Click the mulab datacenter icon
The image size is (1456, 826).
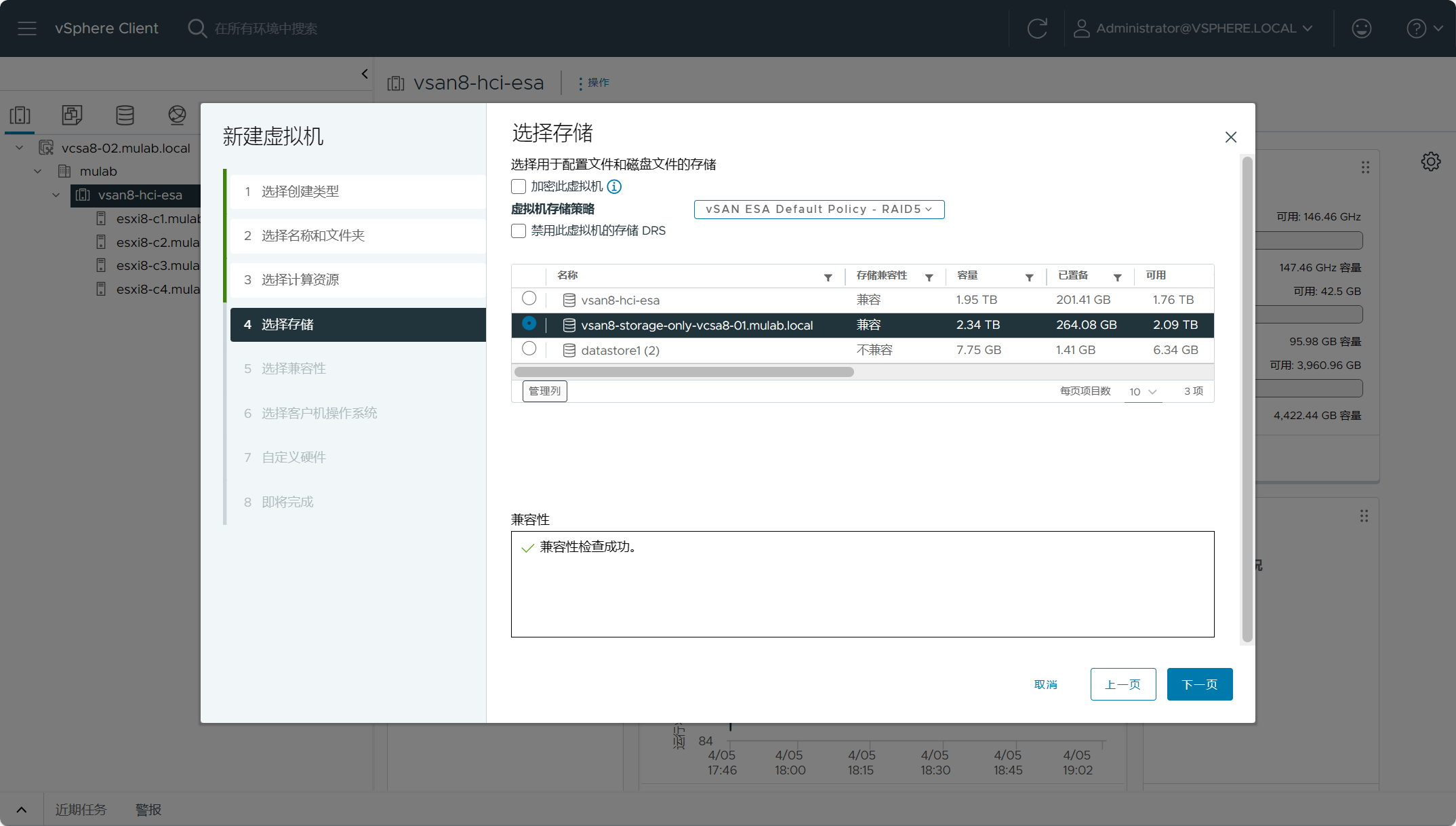point(64,171)
